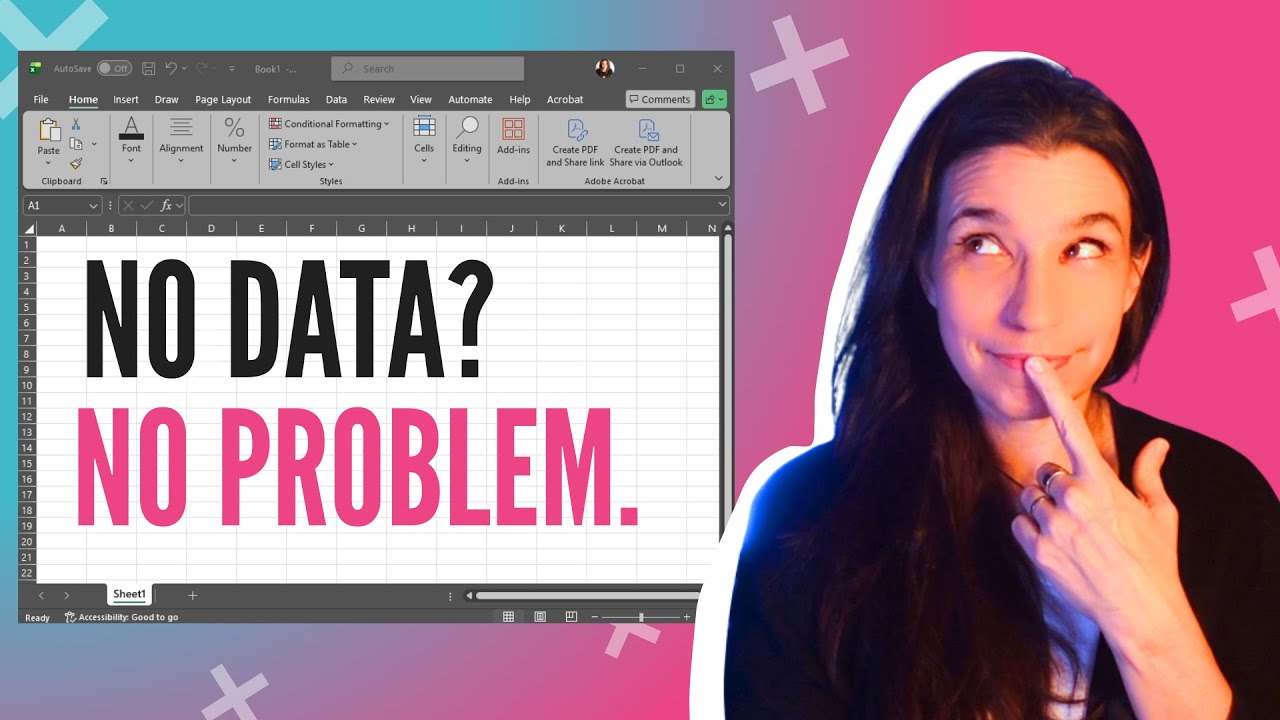Select the Sheet1 tab
The width and height of the screenshot is (1280, 720).
click(129, 594)
